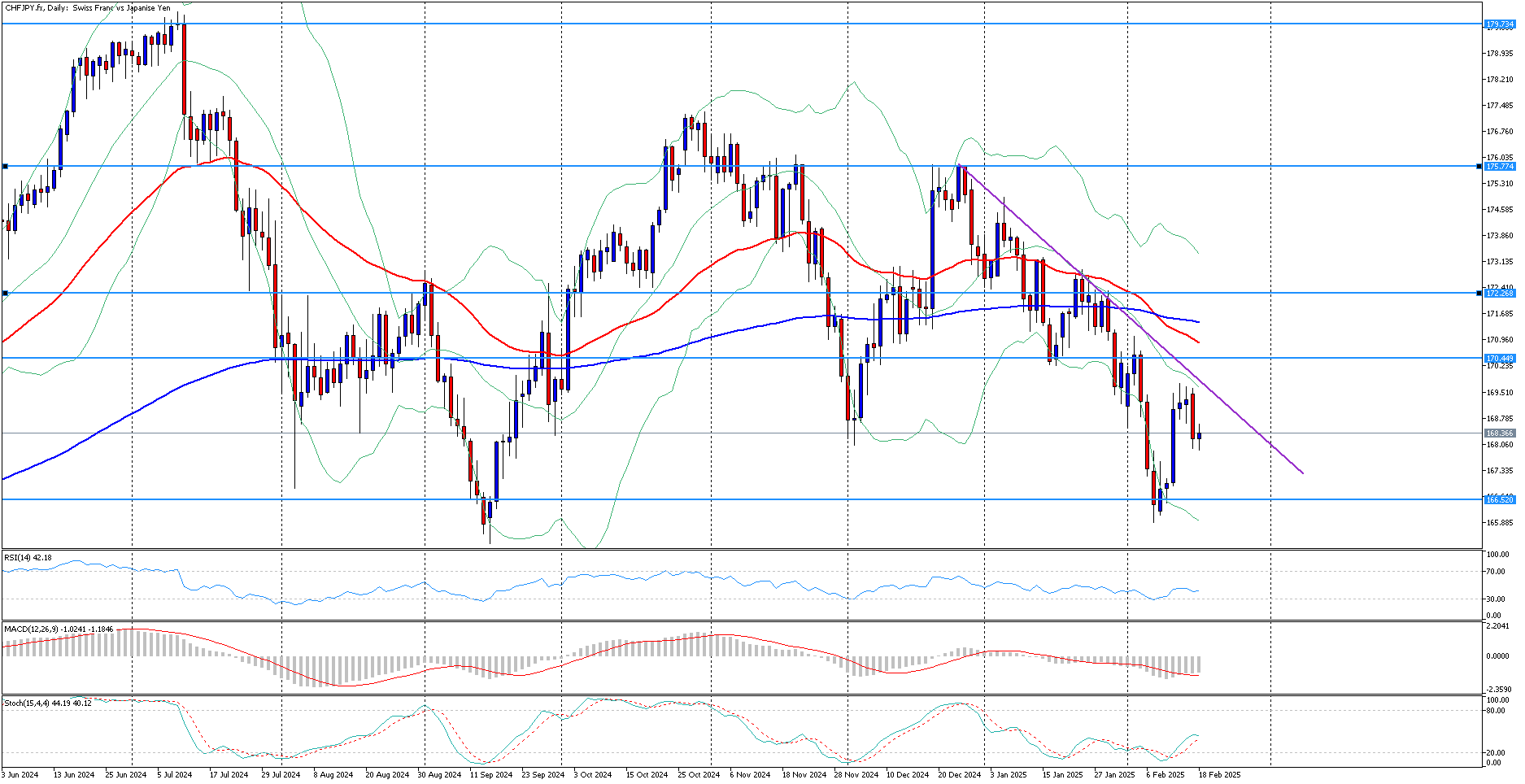The image size is (1525, 784).
Task: Click the 28 Nov 2024 date label
Action: [x=856, y=775]
